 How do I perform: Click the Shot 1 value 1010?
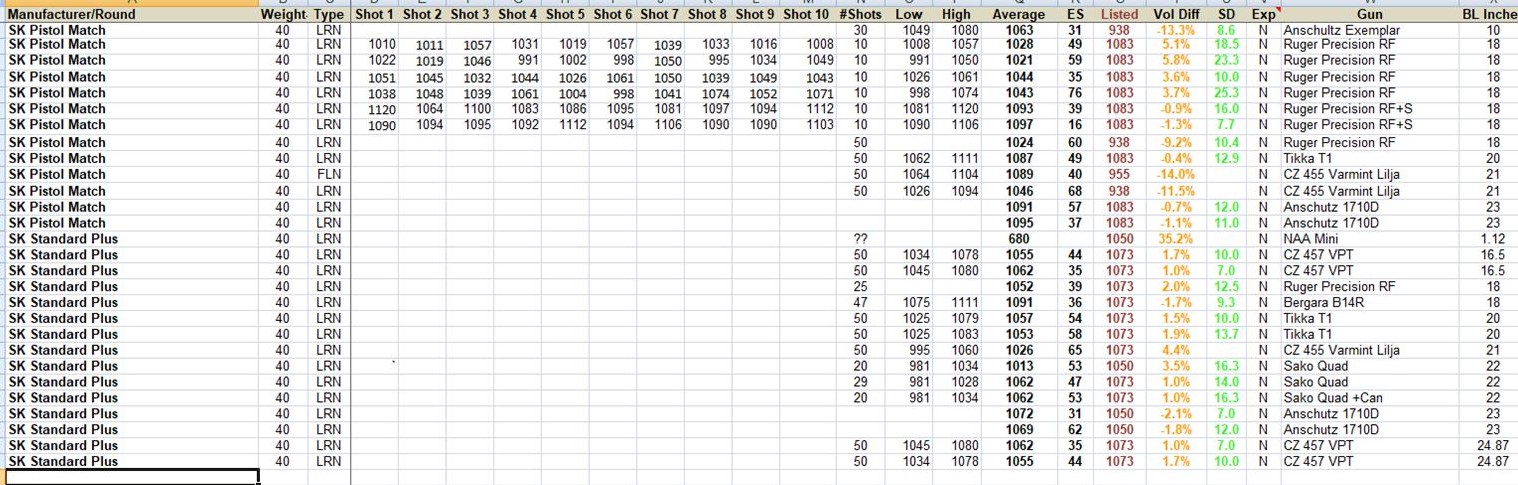coord(382,45)
